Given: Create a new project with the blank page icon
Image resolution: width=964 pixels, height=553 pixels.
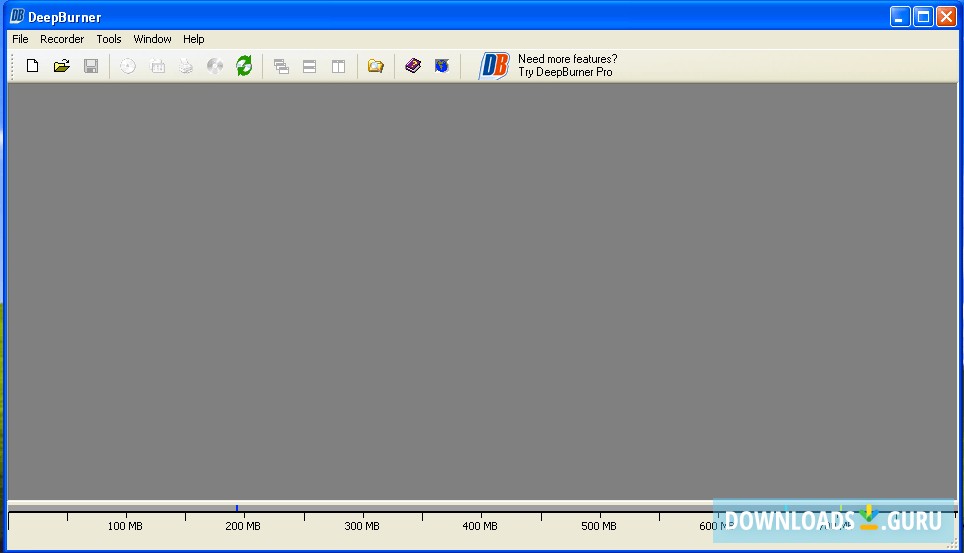Looking at the screenshot, I should click(x=33, y=66).
